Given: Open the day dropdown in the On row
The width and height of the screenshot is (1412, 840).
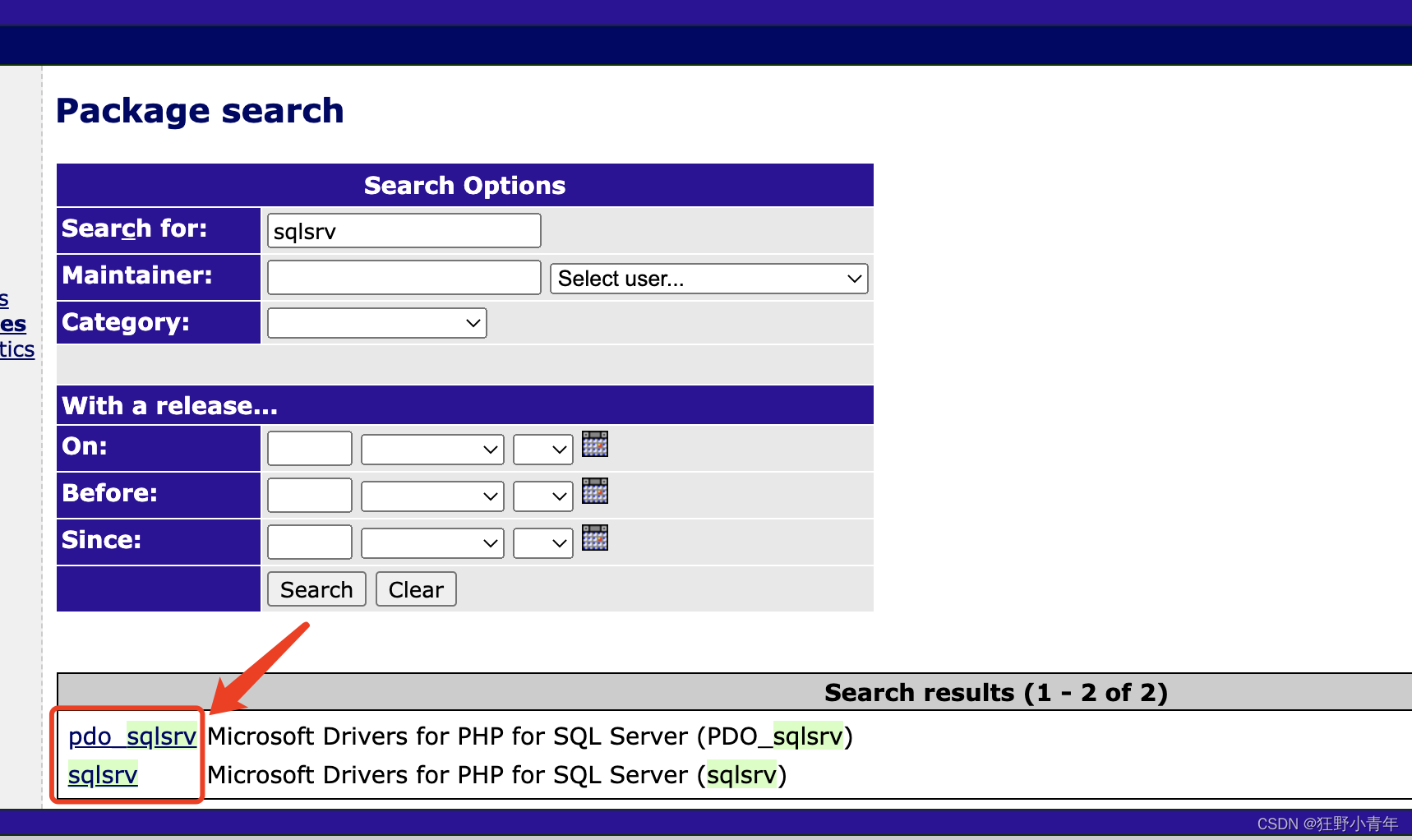Looking at the screenshot, I should [x=542, y=449].
